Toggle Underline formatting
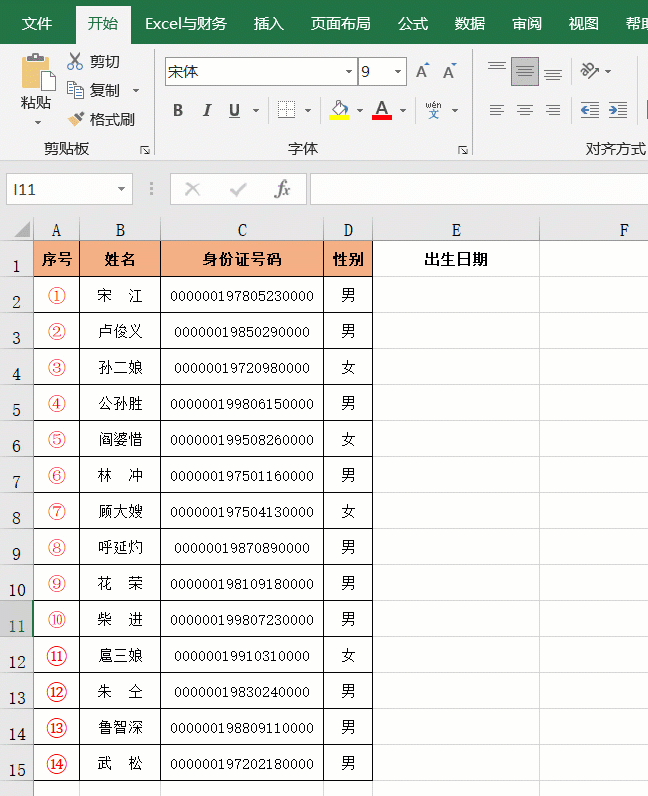 pyautogui.click(x=234, y=110)
